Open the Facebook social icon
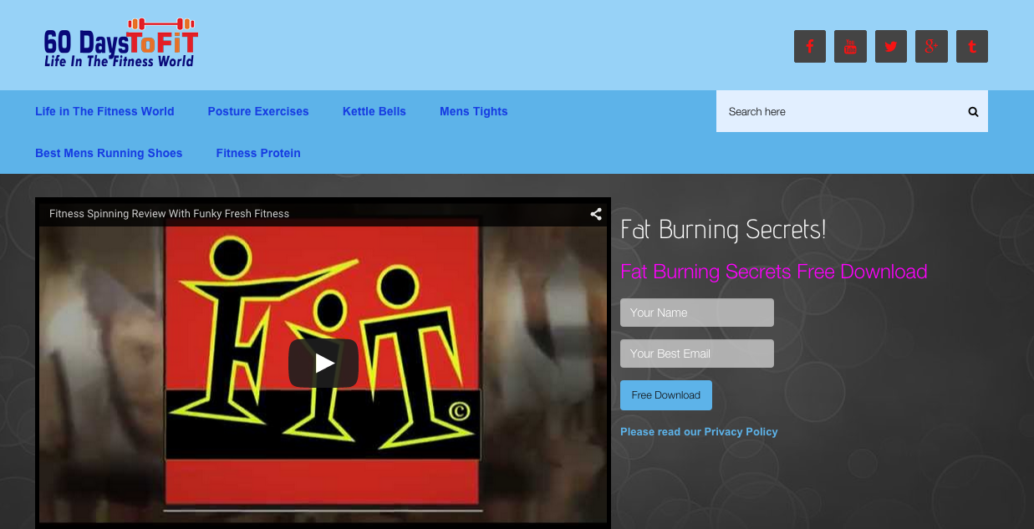The width and height of the screenshot is (1034, 529). [x=810, y=46]
